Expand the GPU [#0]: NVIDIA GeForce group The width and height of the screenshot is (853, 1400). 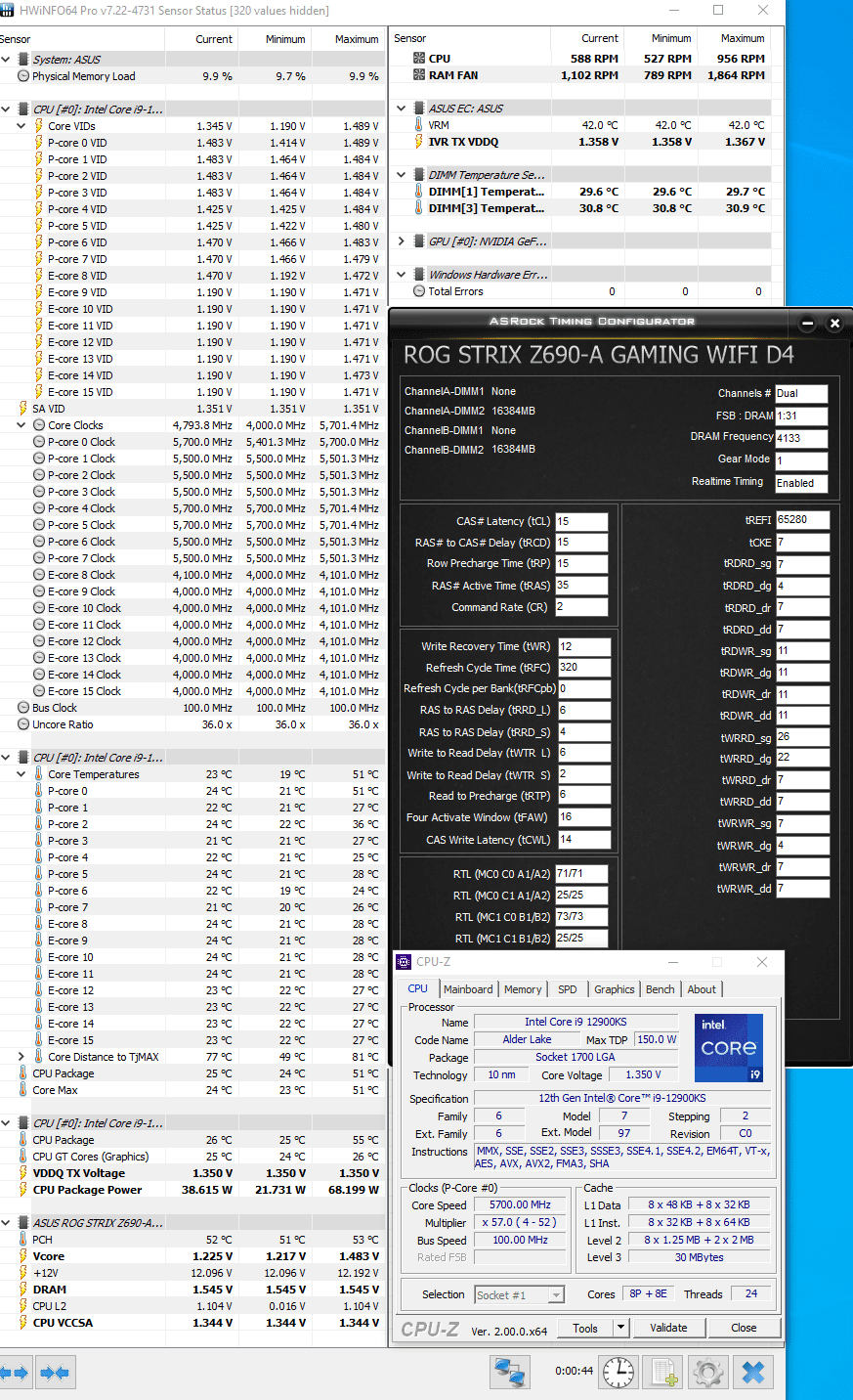coord(401,241)
